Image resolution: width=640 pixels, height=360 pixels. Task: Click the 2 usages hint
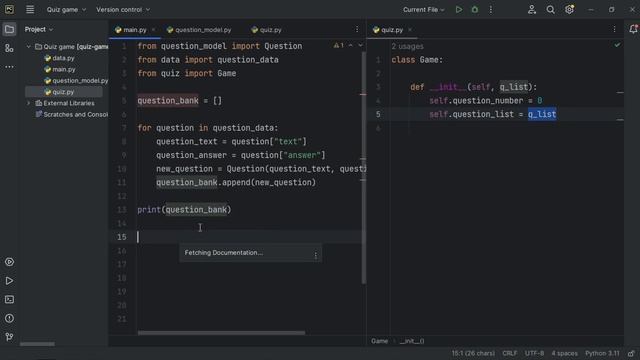pyautogui.click(x=407, y=47)
